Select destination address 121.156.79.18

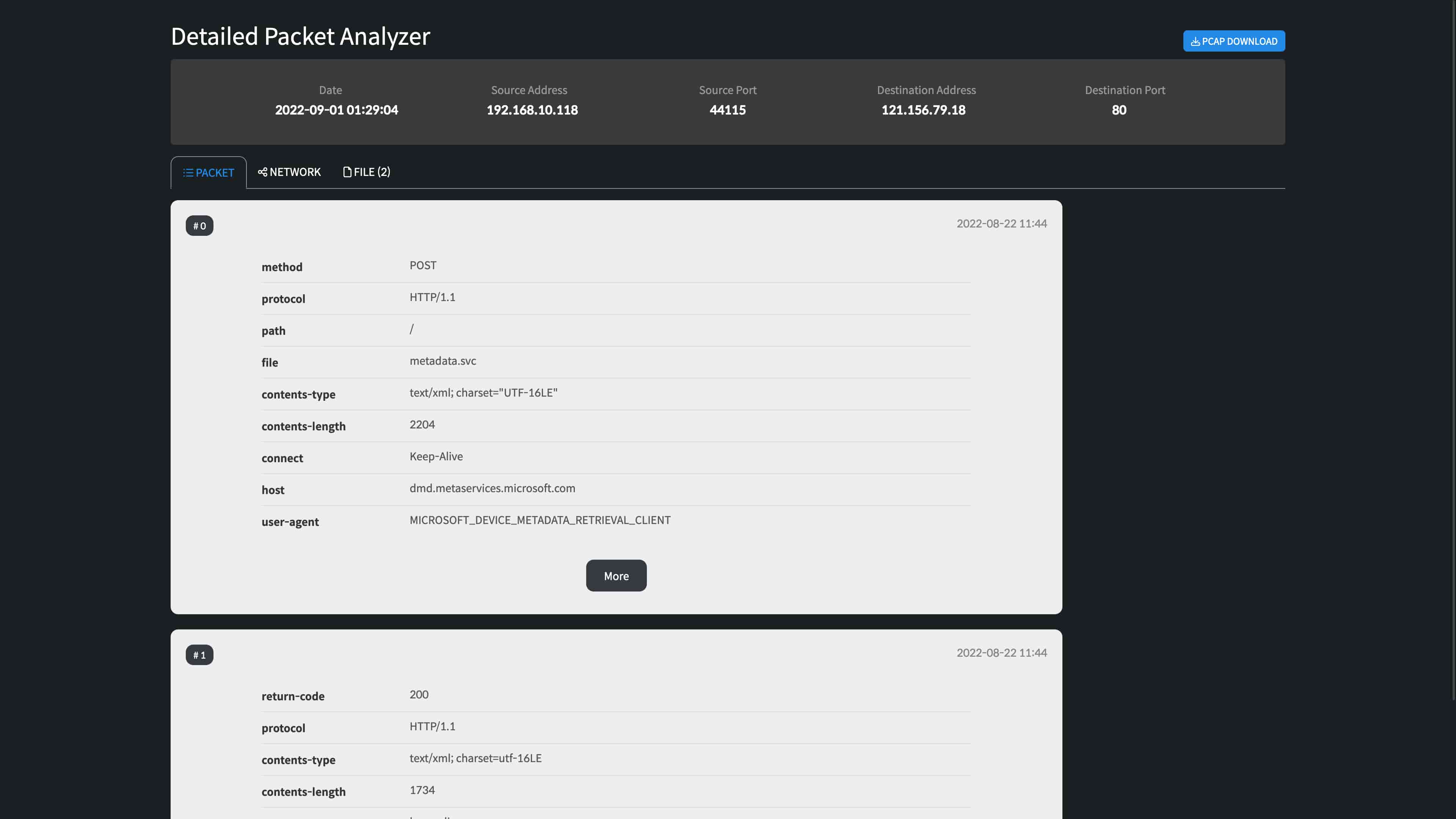click(923, 110)
